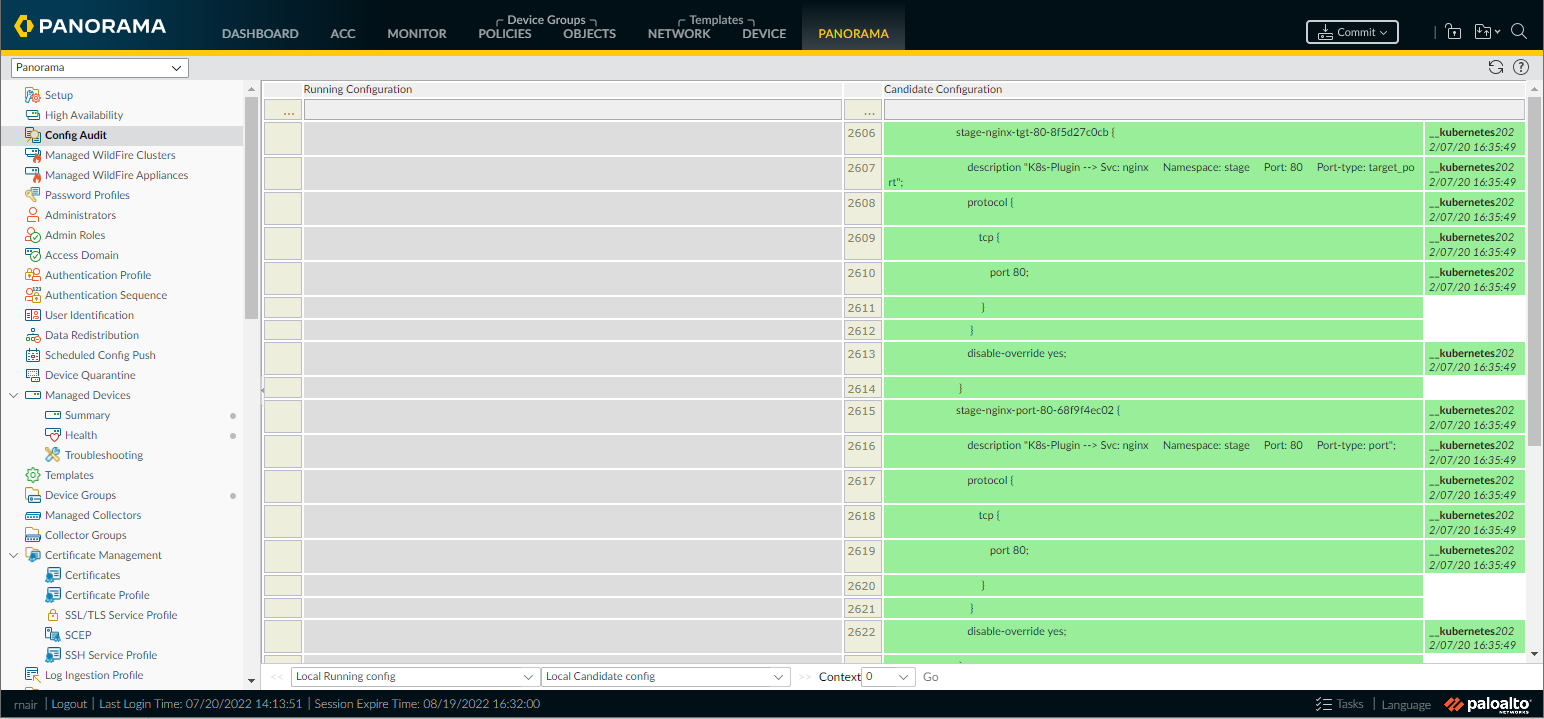Click the Go button beside Context

click(930, 677)
